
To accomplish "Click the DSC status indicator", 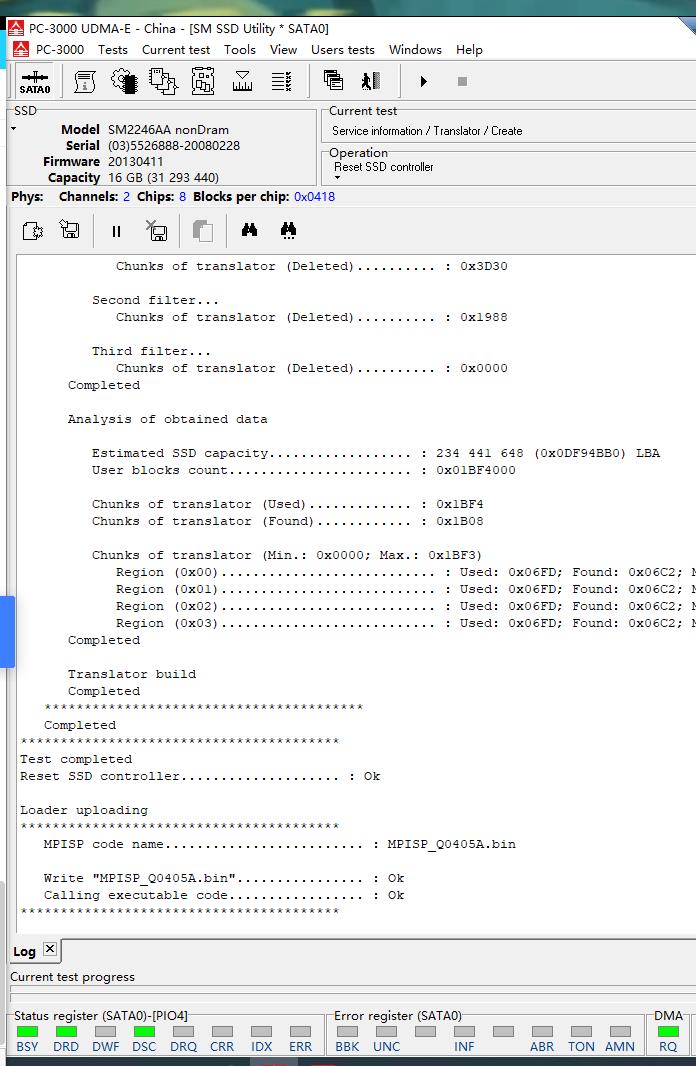I will [144, 1031].
